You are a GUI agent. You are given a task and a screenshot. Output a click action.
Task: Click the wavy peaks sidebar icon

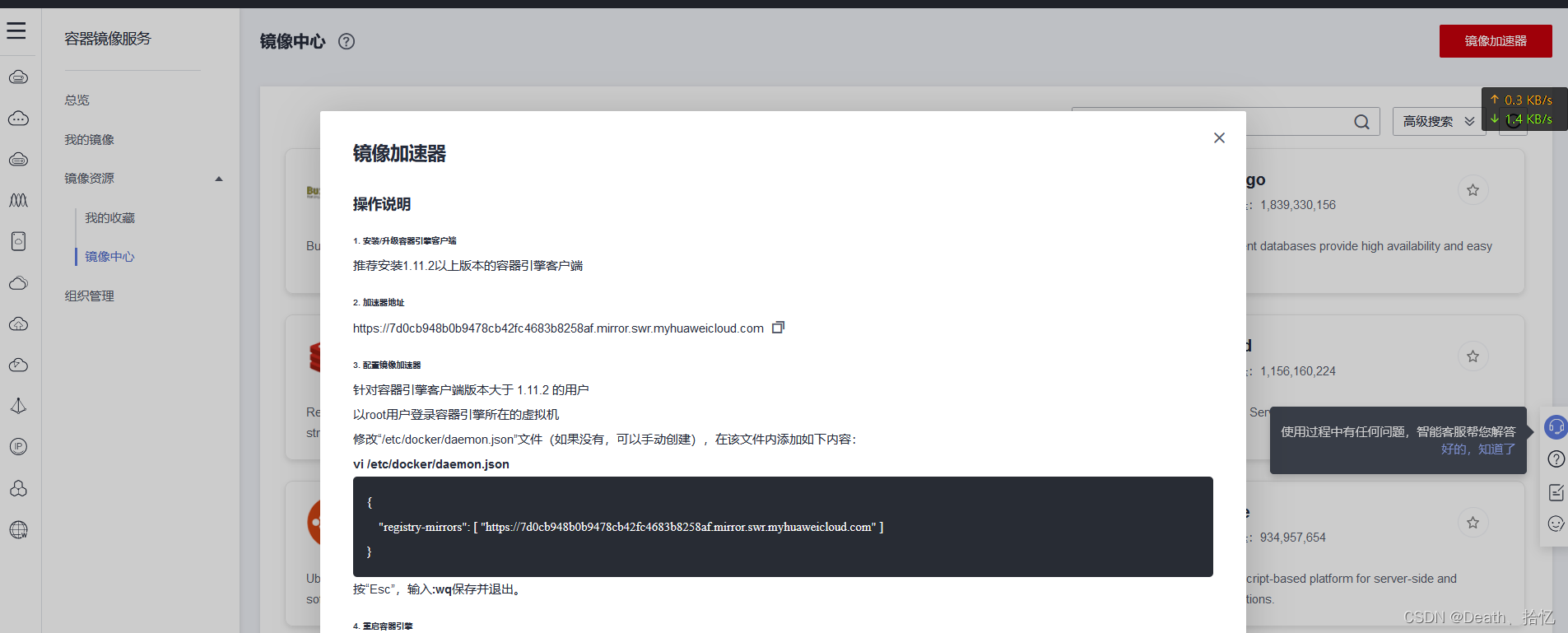coord(18,200)
